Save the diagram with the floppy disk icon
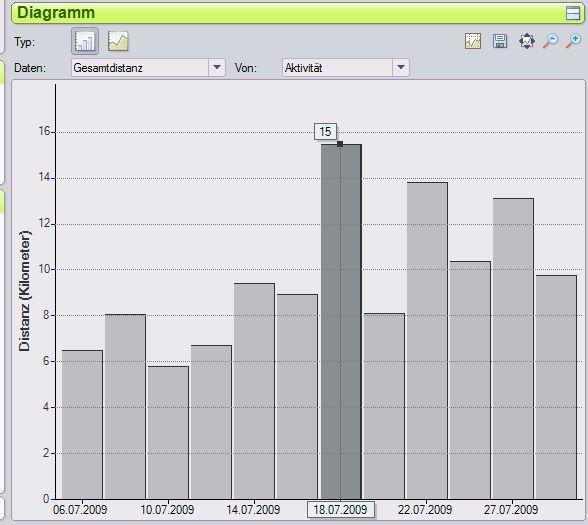This screenshot has height=525, width=588. [500, 41]
